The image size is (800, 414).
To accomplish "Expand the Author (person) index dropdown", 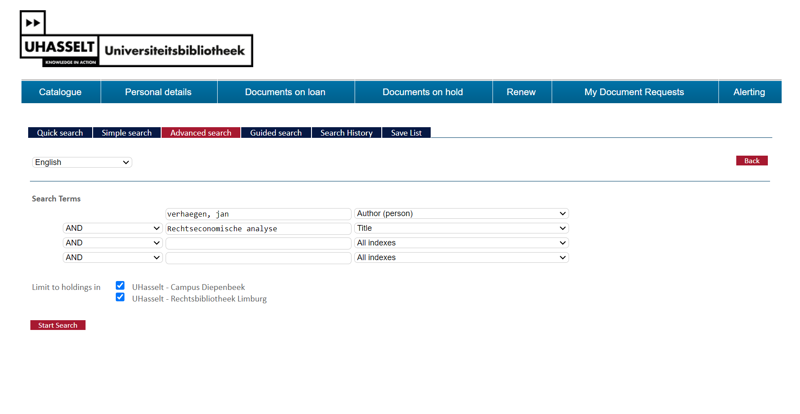I will point(461,214).
